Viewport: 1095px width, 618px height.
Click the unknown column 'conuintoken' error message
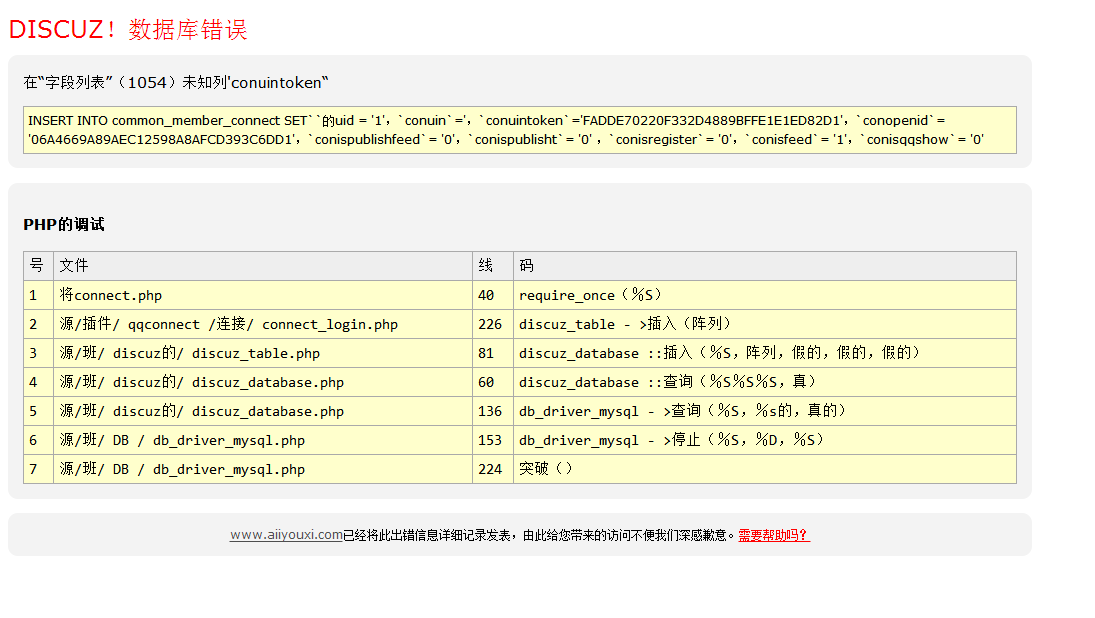tap(176, 82)
